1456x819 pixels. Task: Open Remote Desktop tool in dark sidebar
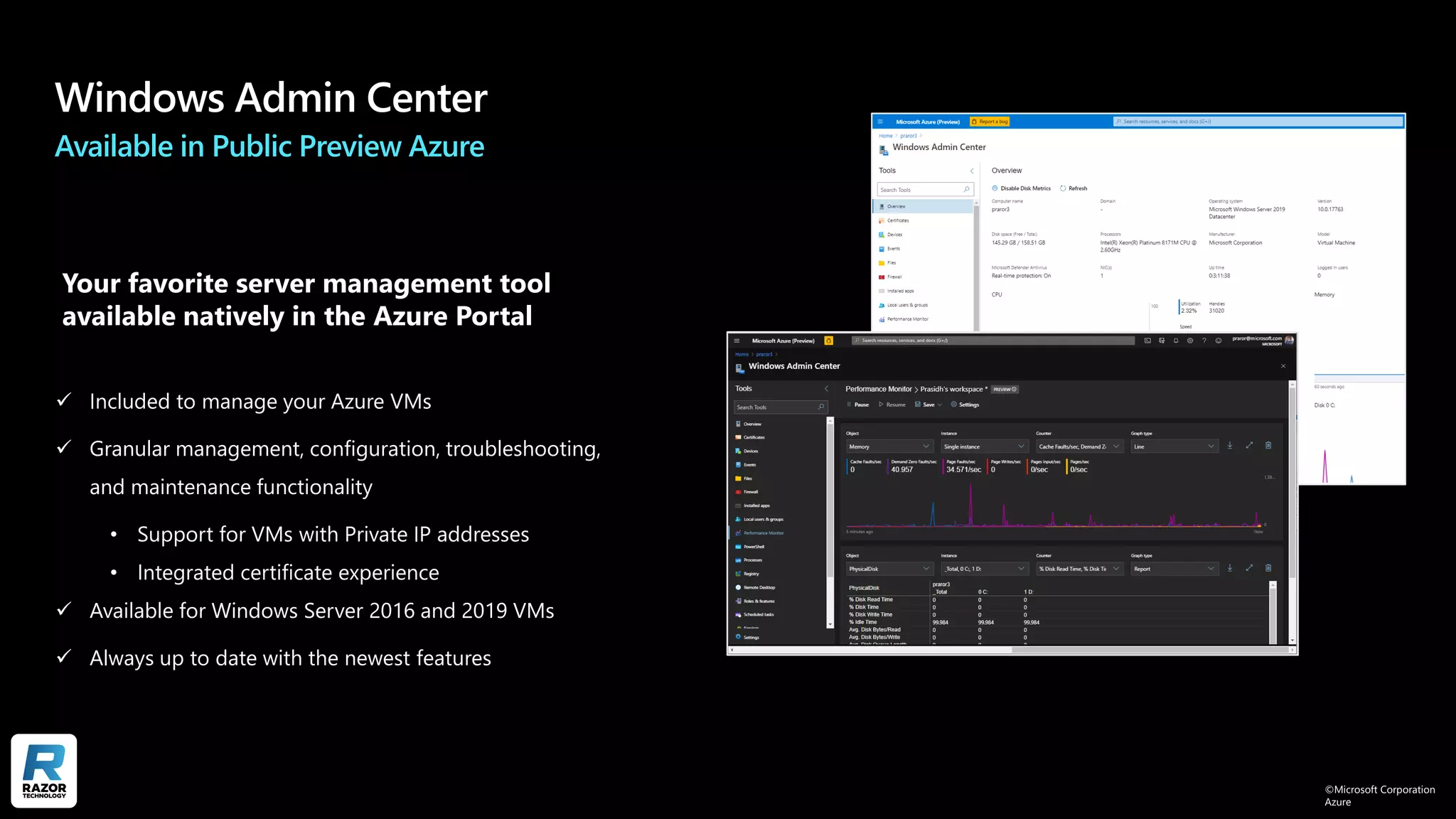point(759,587)
